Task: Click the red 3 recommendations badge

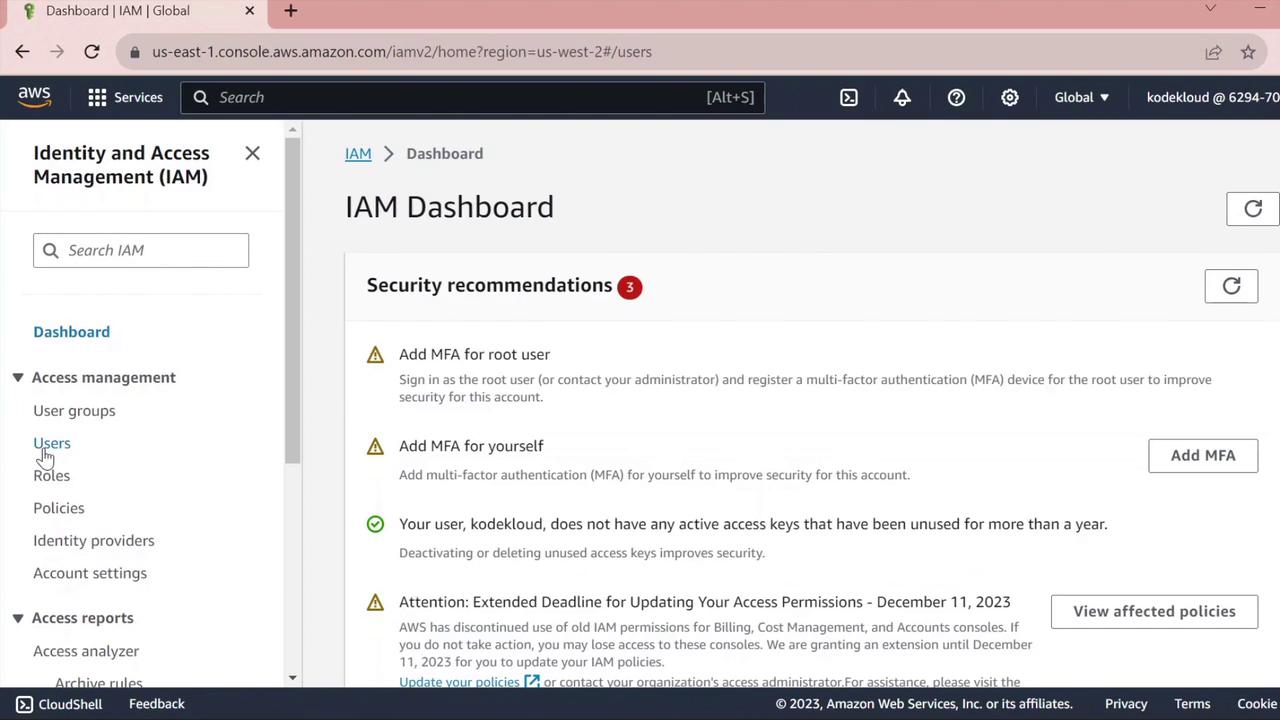Action: 629,287
